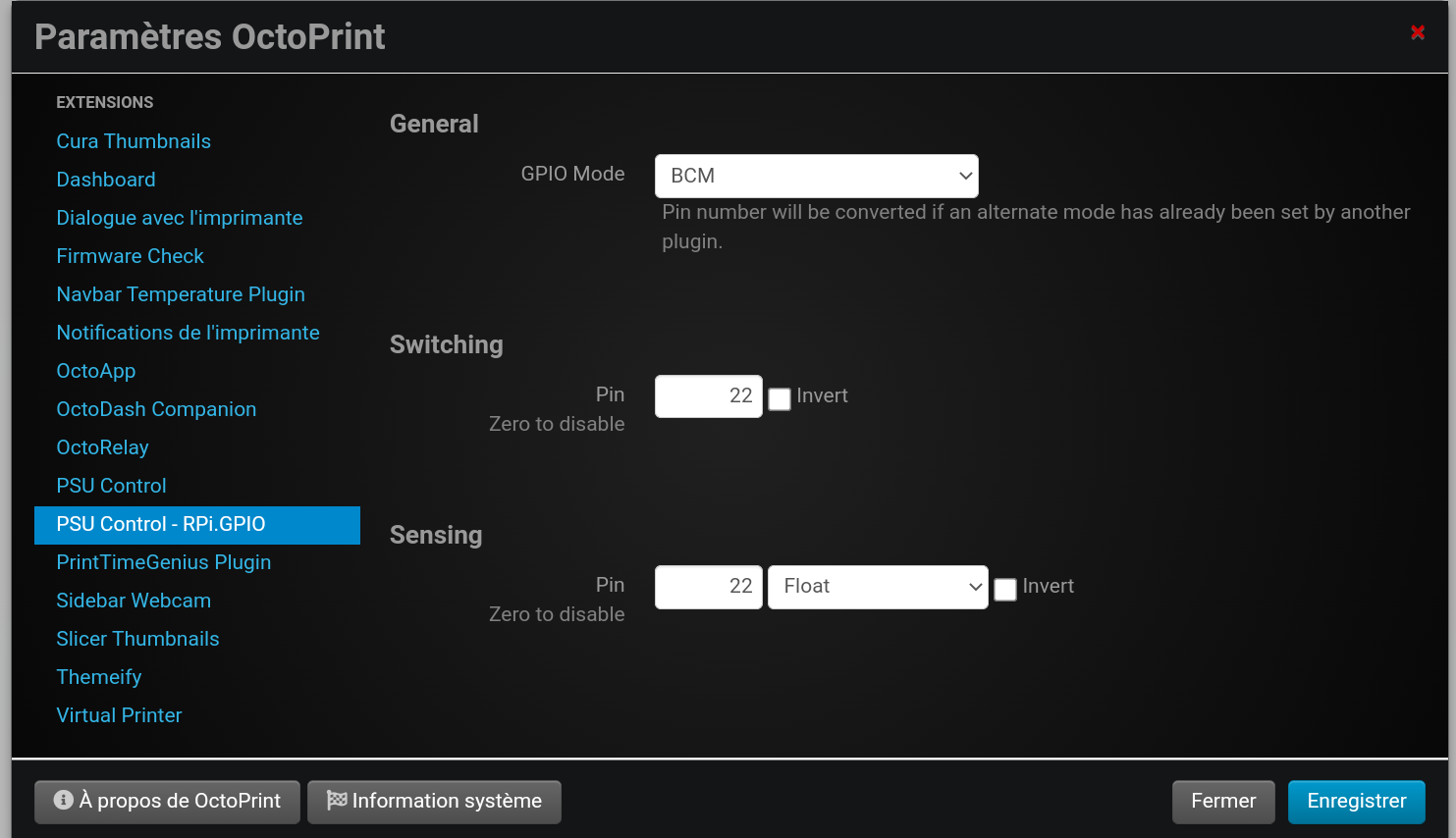Open the GPIO Mode dropdown

click(816, 176)
